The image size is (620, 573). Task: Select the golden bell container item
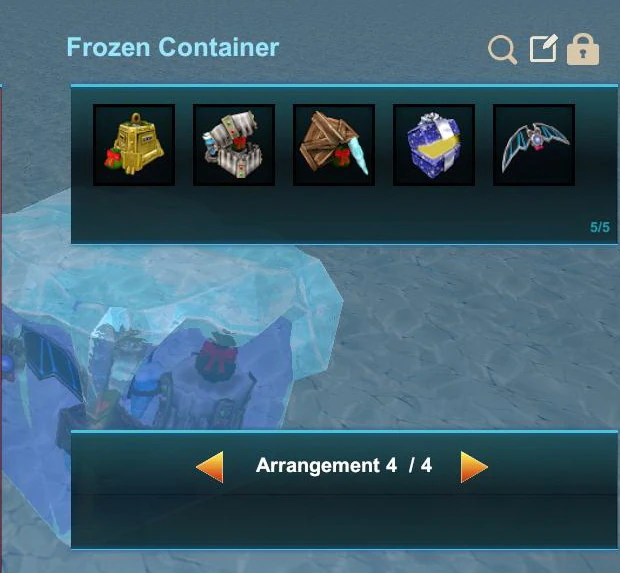(x=134, y=145)
